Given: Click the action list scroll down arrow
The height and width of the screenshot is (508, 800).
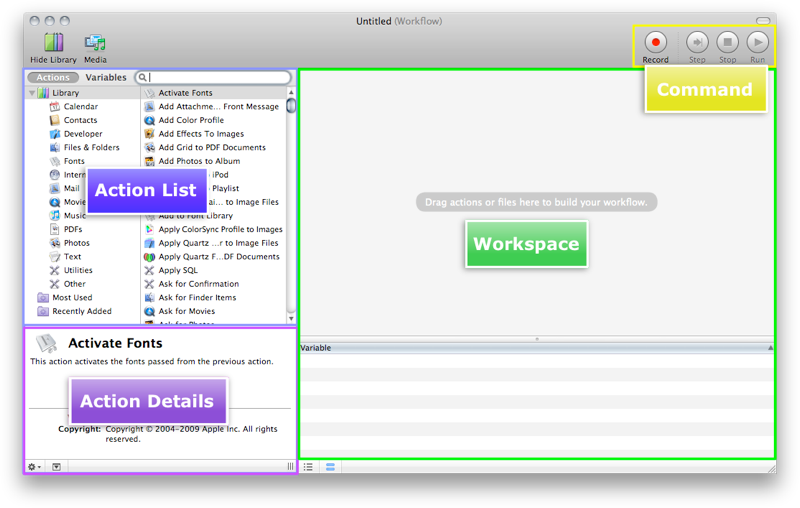Looking at the screenshot, I should [x=291, y=319].
